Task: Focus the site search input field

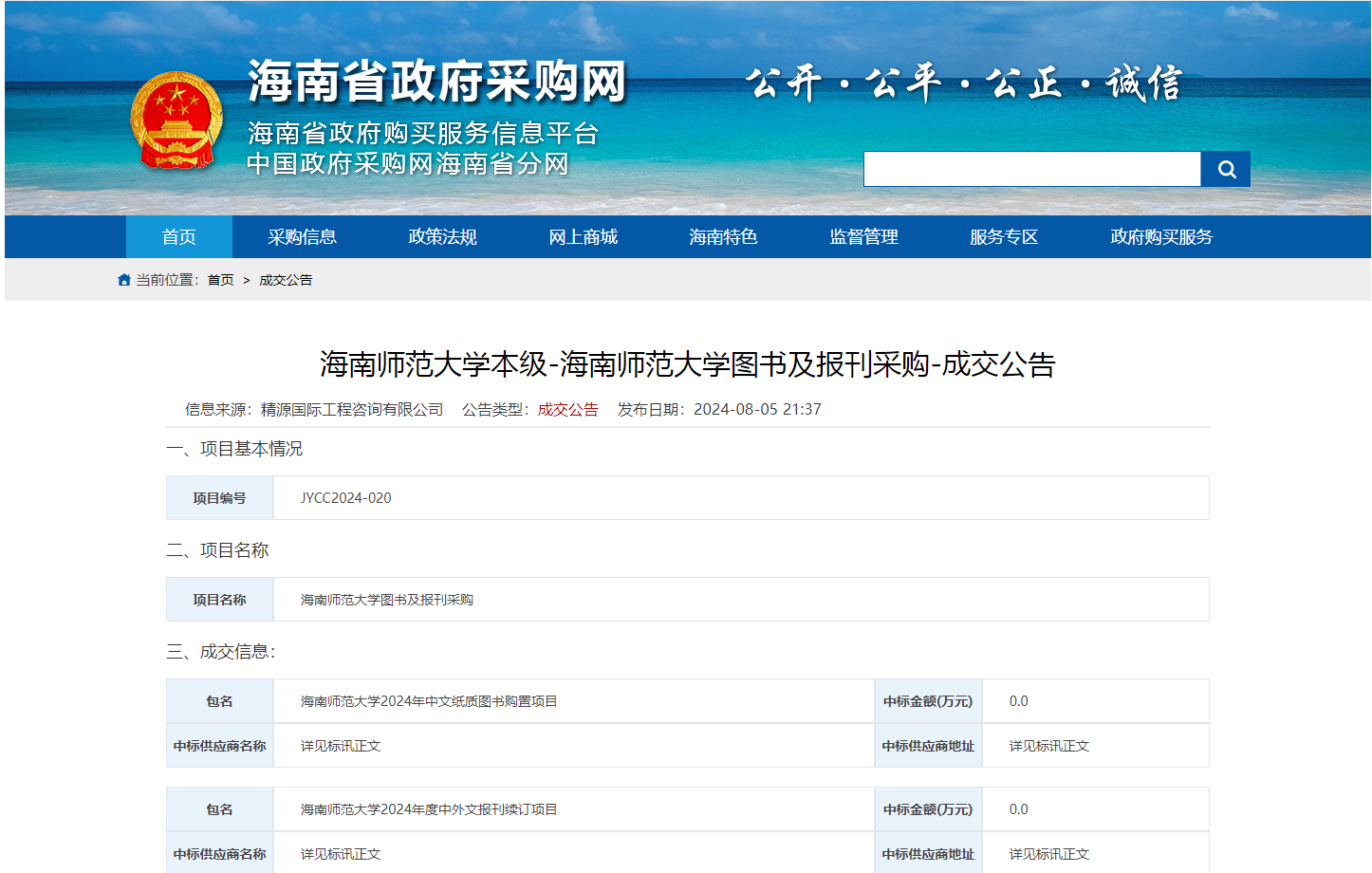Action: 1032,169
